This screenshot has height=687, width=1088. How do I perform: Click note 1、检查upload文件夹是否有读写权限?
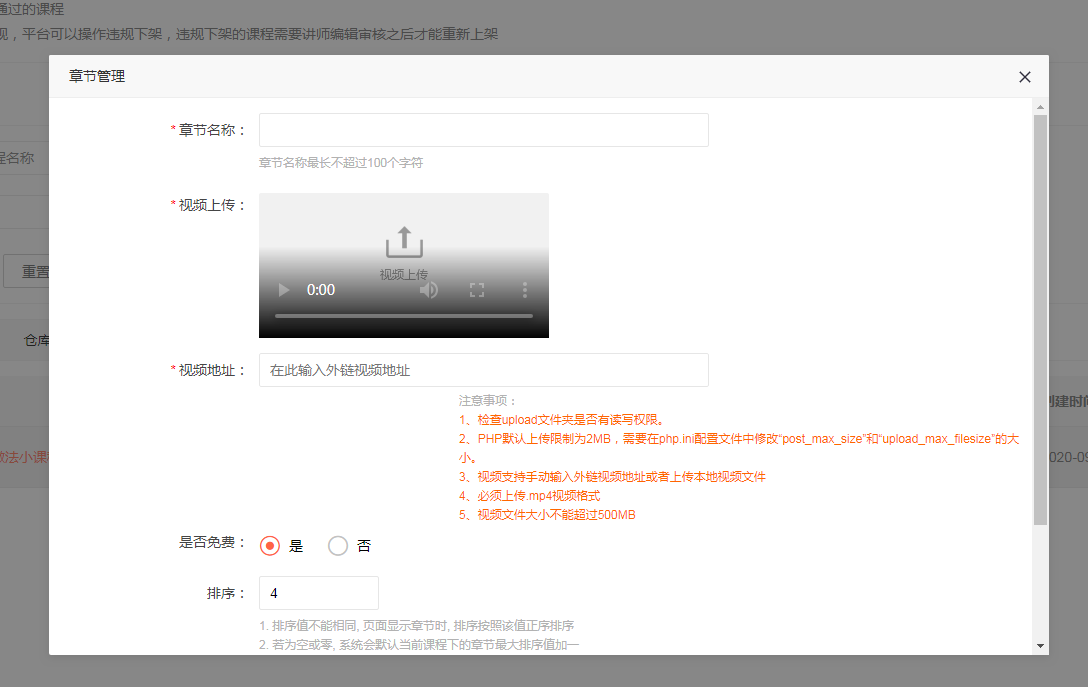coord(563,420)
